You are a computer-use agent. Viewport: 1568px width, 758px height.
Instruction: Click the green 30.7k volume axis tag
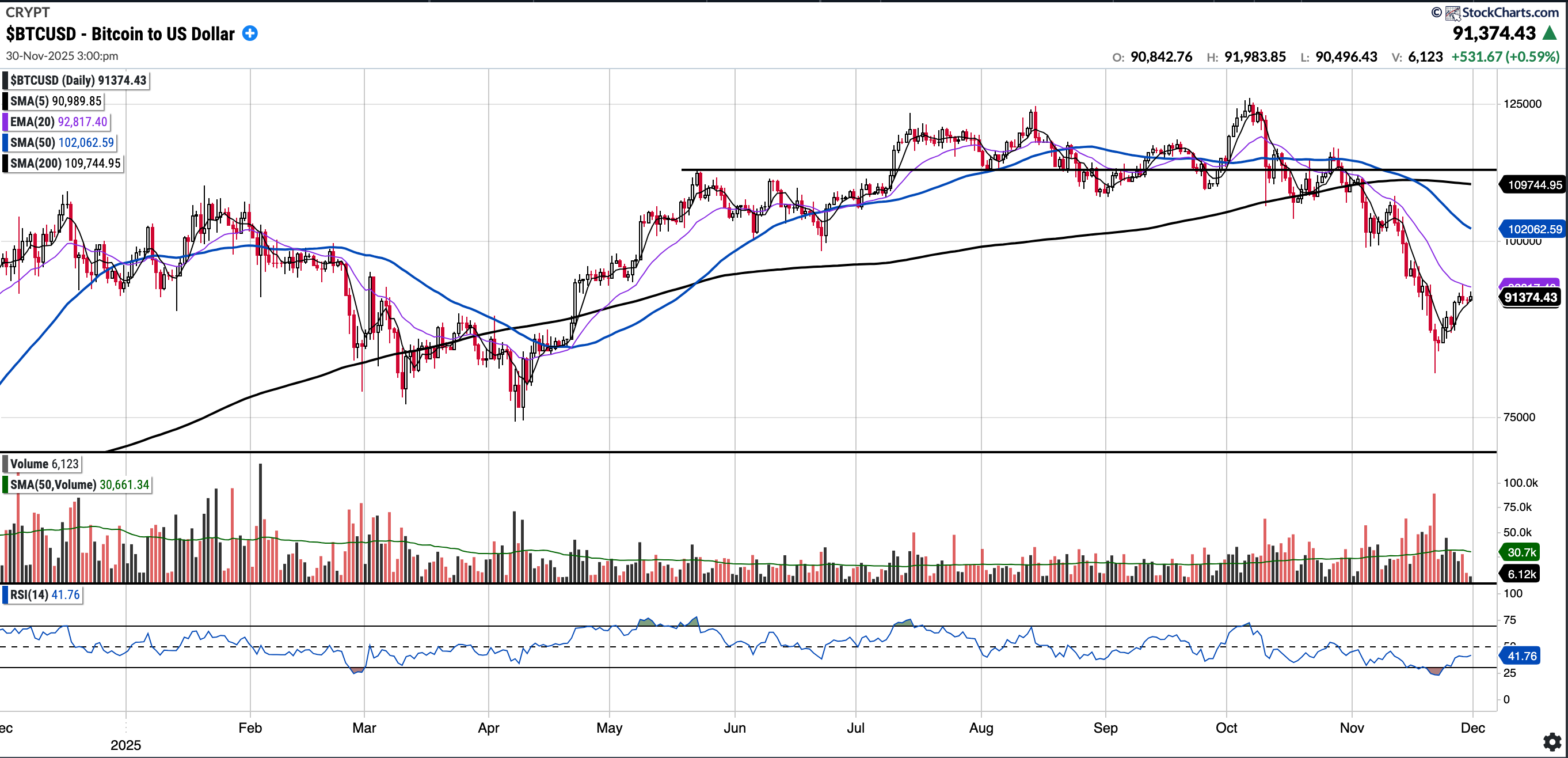tap(1521, 552)
